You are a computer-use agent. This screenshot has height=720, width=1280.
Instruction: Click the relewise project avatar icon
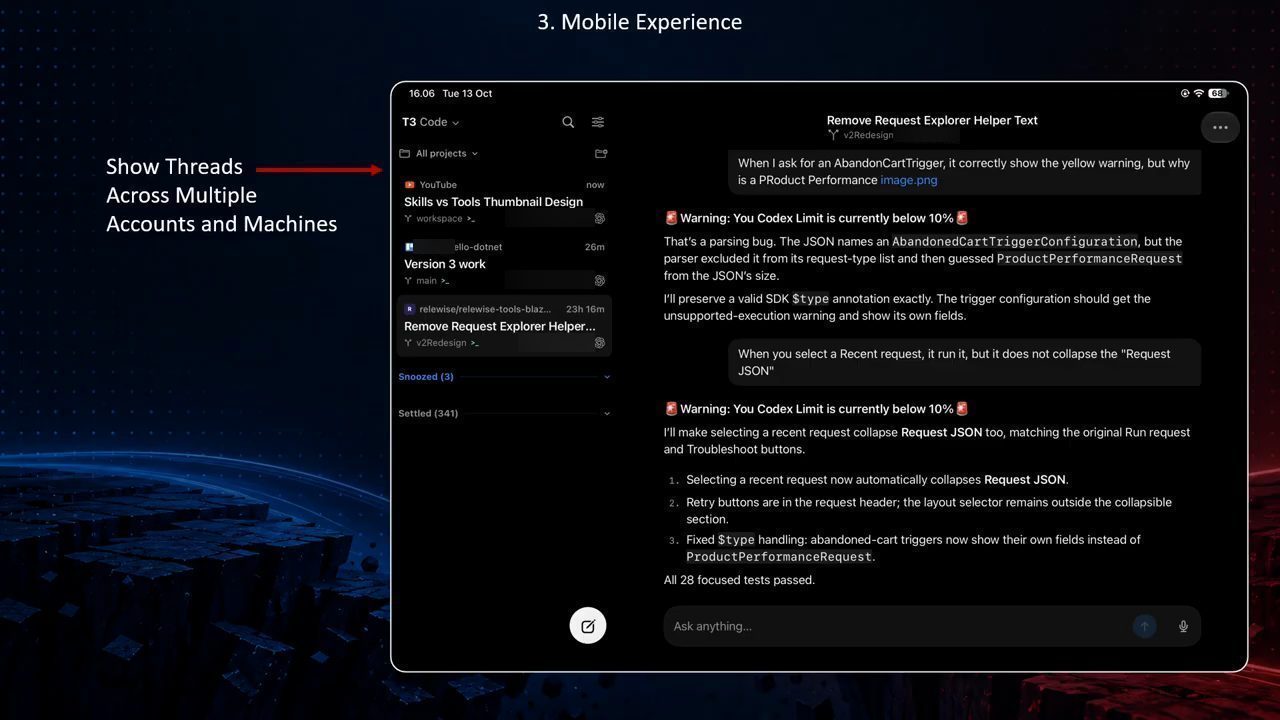tap(409, 309)
